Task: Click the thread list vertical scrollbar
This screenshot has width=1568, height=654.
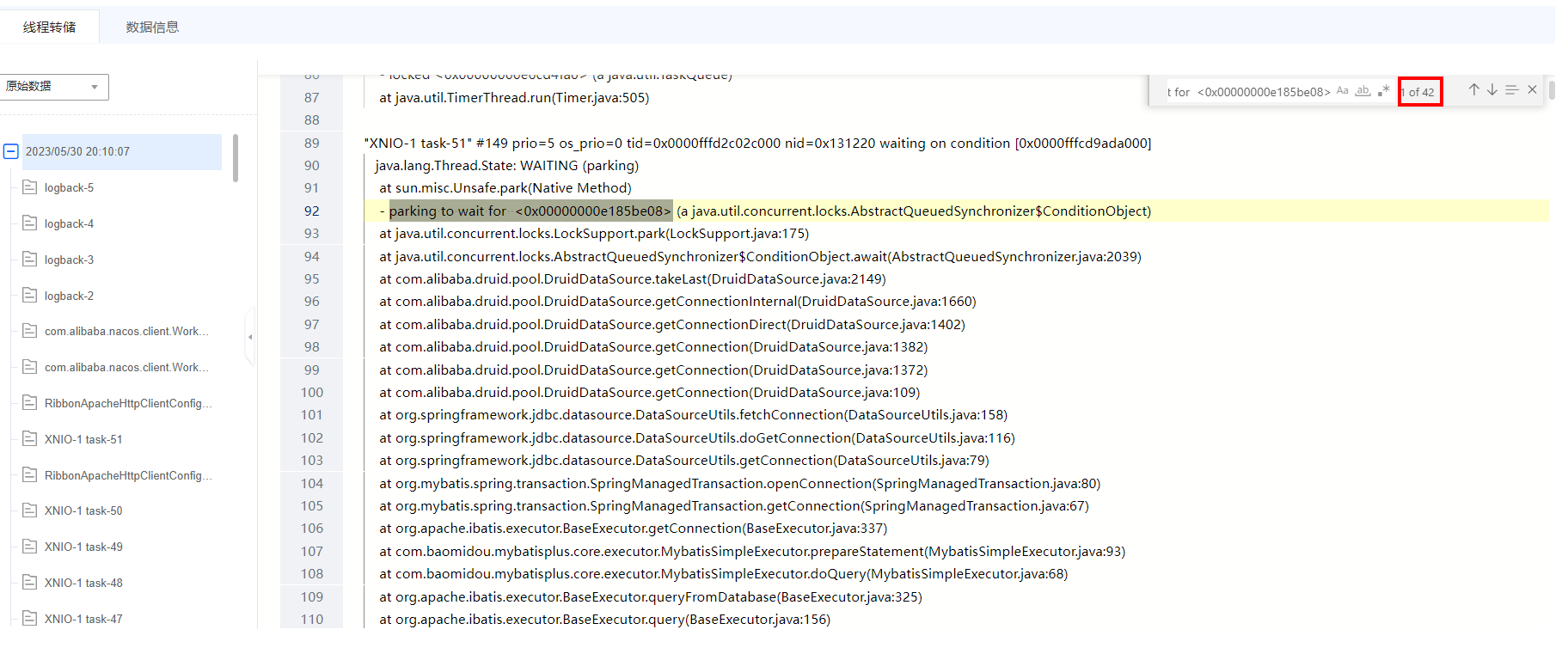Action: [x=236, y=158]
